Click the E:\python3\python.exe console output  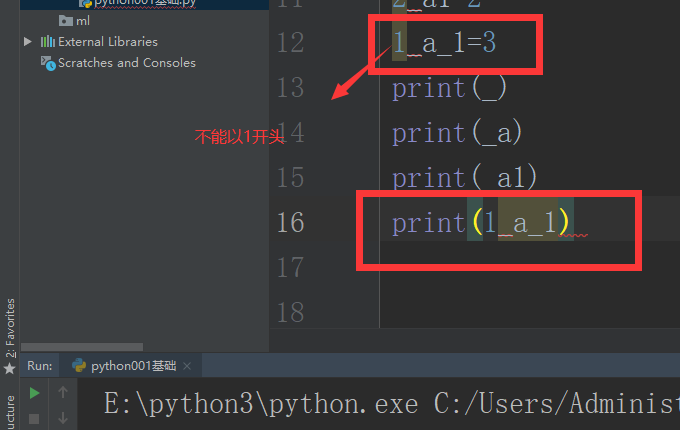tap(392, 404)
